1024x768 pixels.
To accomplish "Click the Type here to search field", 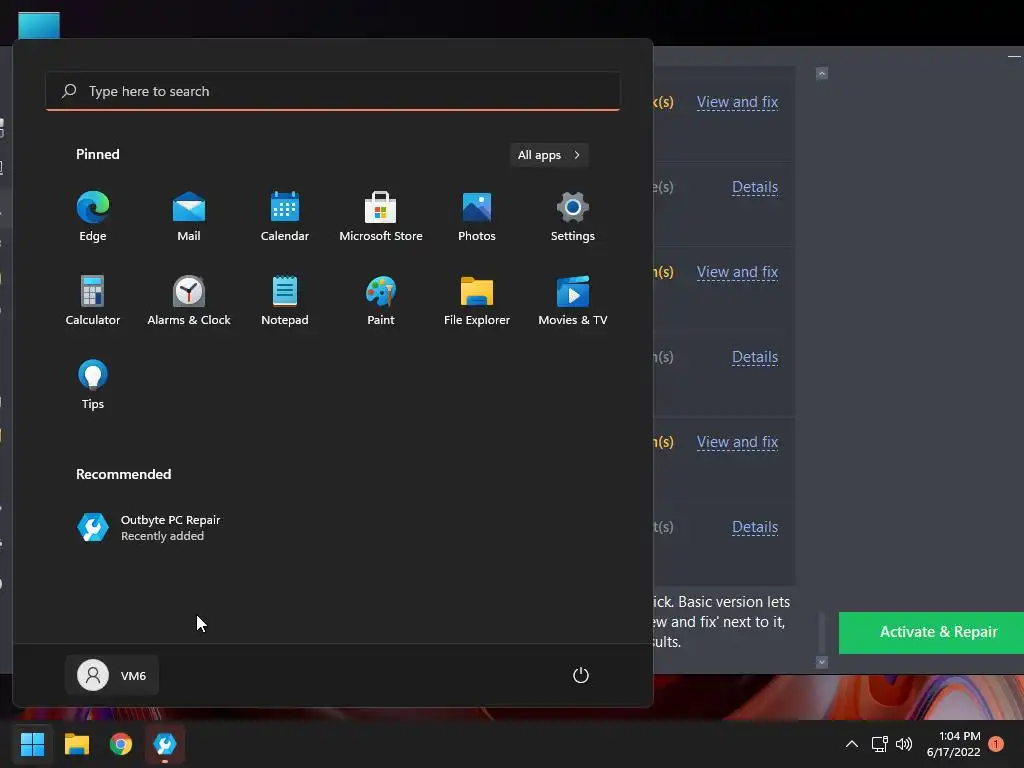I will 333,91.
